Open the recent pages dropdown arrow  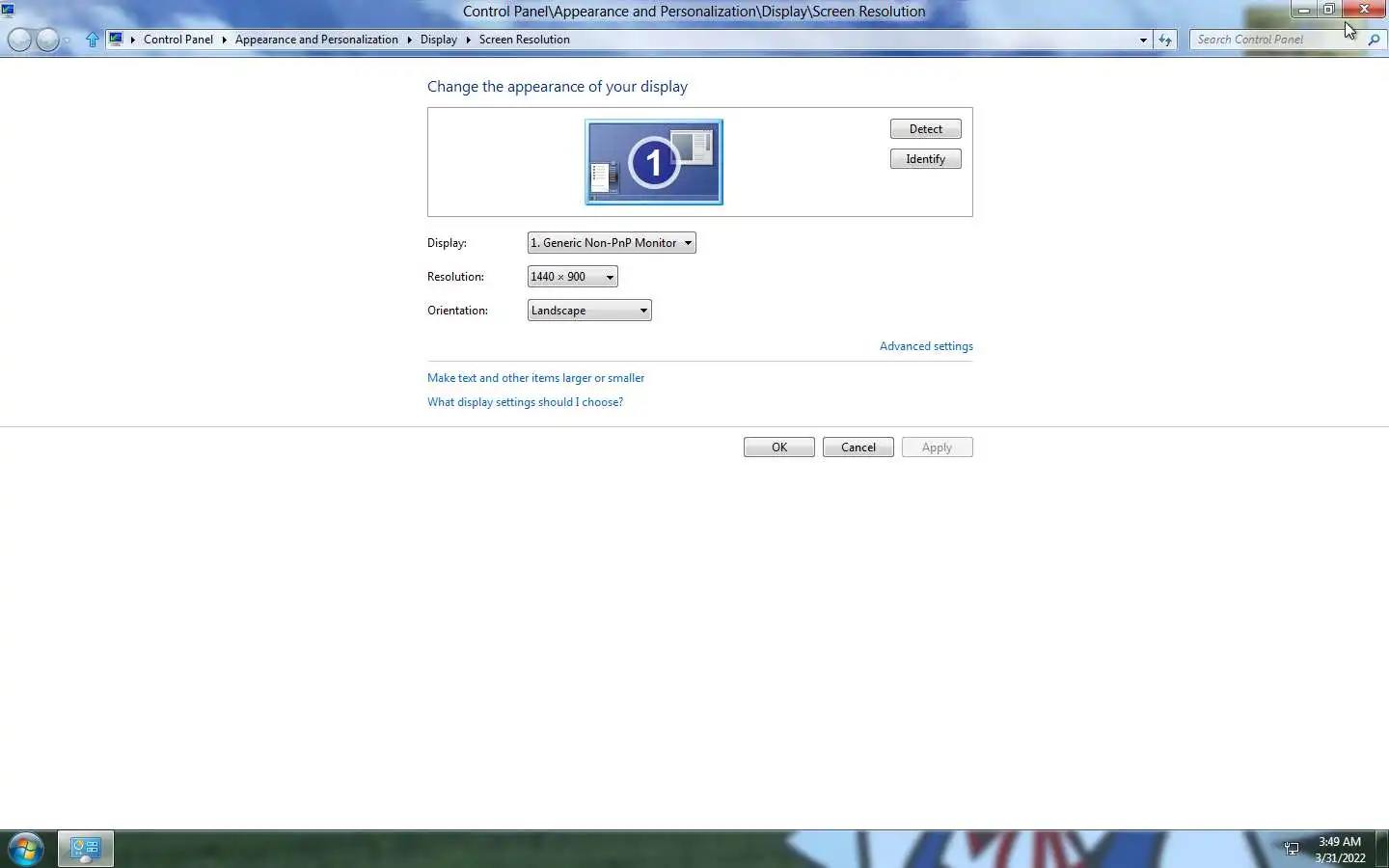(67, 41)
